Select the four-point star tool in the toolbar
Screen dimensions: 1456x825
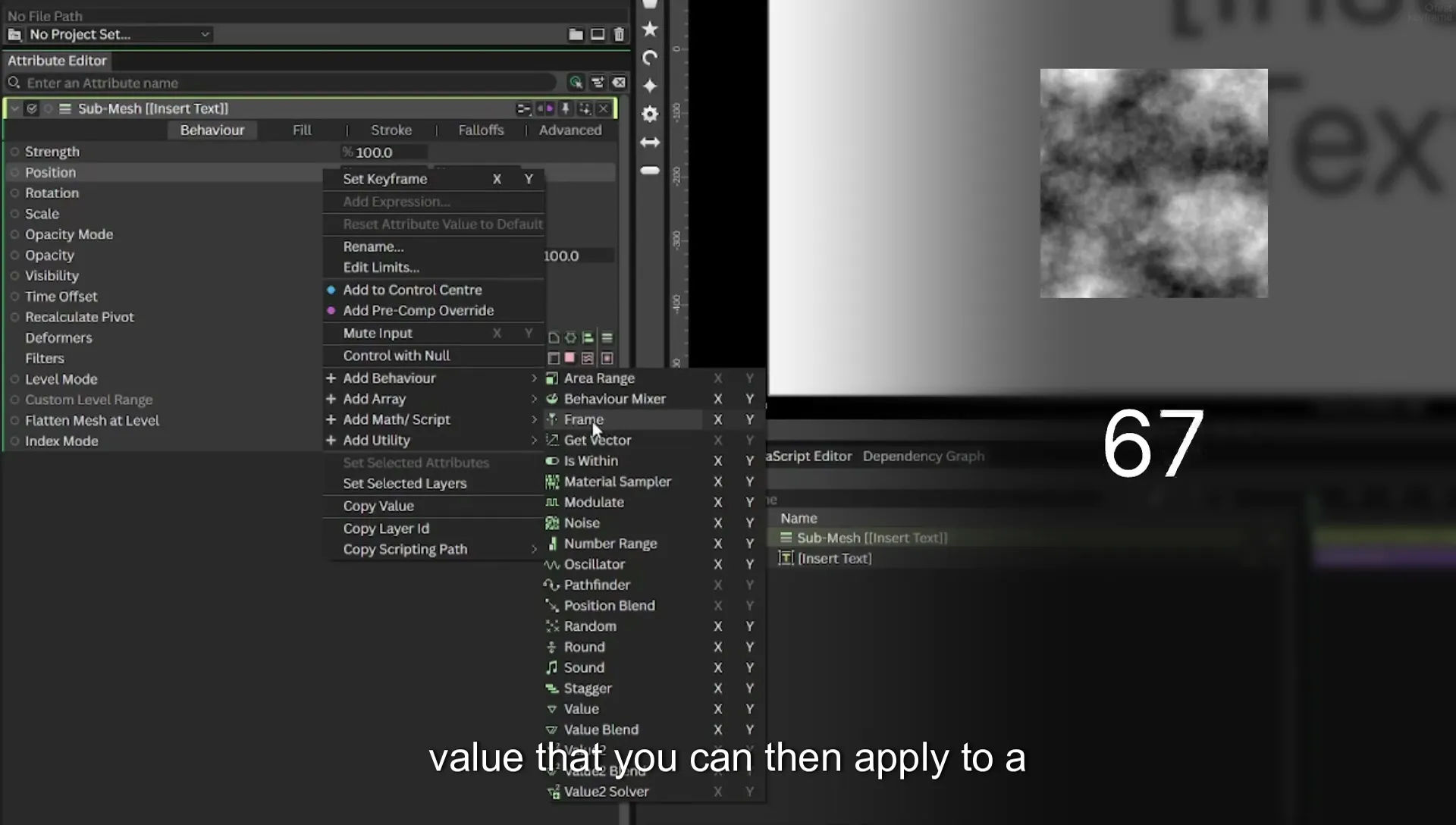pos(650,86)
